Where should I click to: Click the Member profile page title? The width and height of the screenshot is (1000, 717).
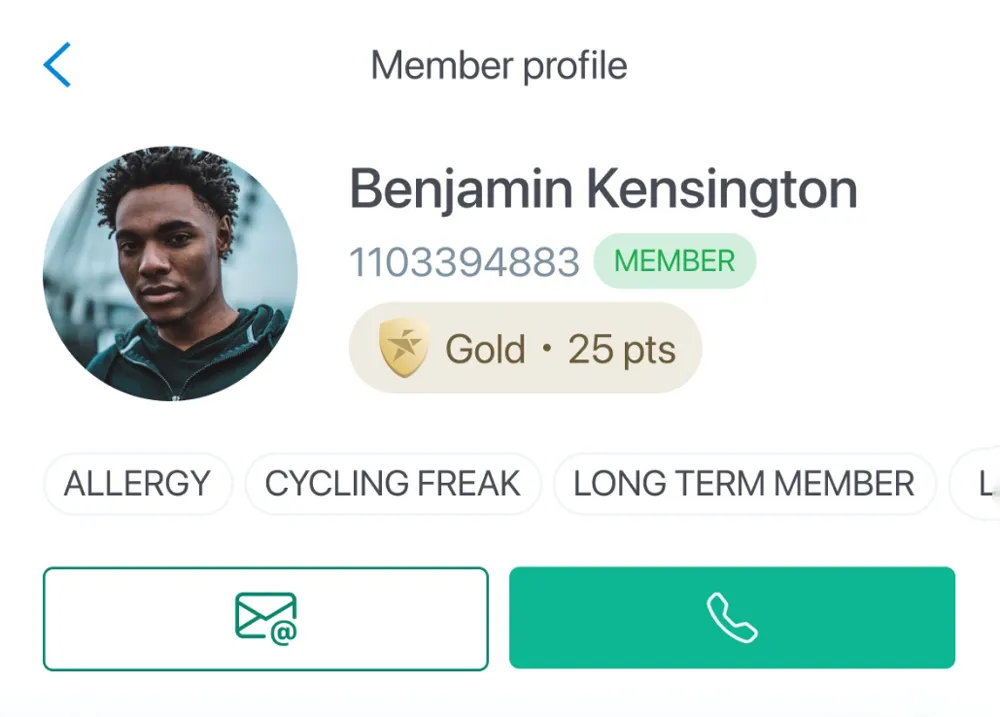(499, 66)
